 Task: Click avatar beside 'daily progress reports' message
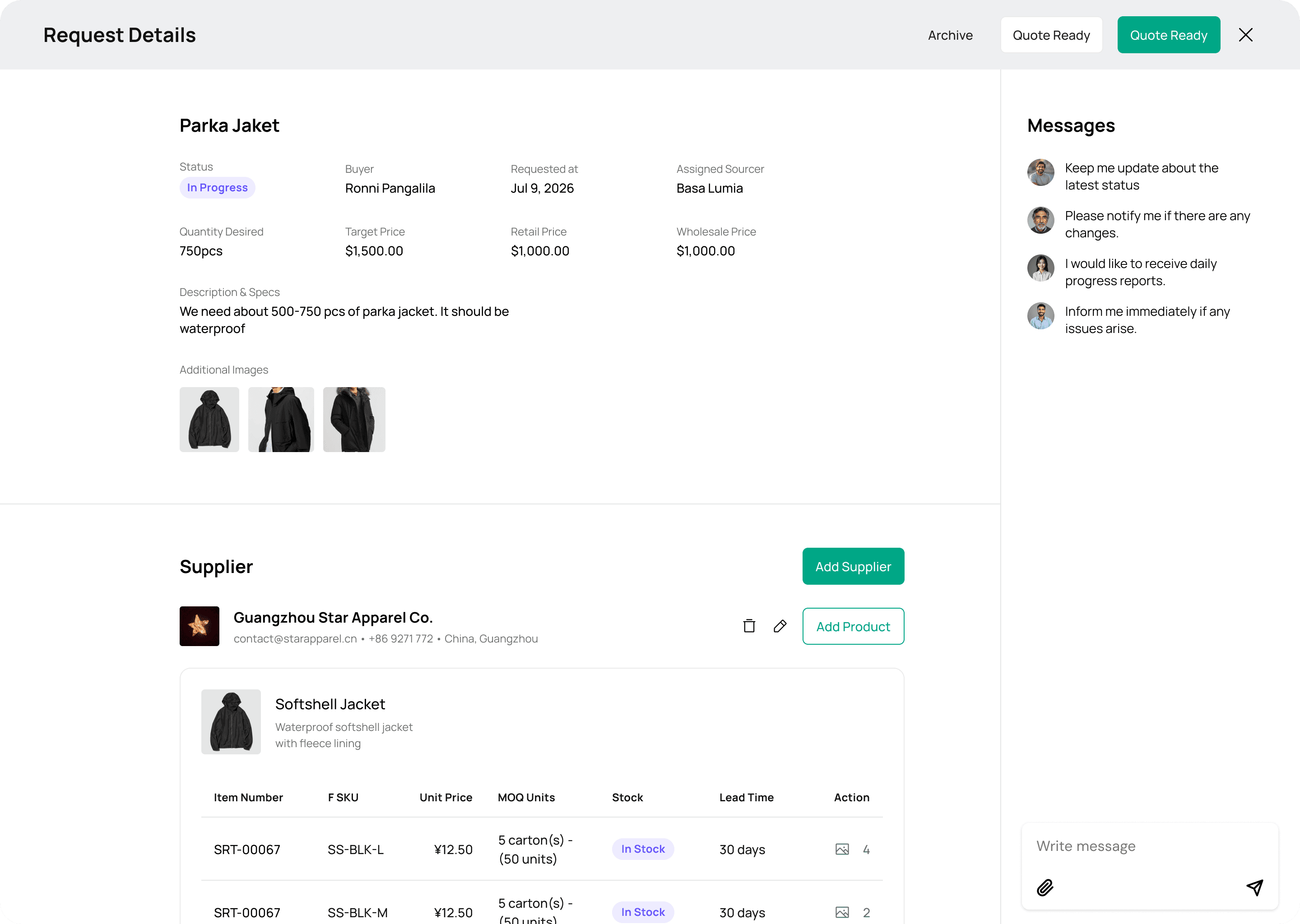click(1040, 268)
